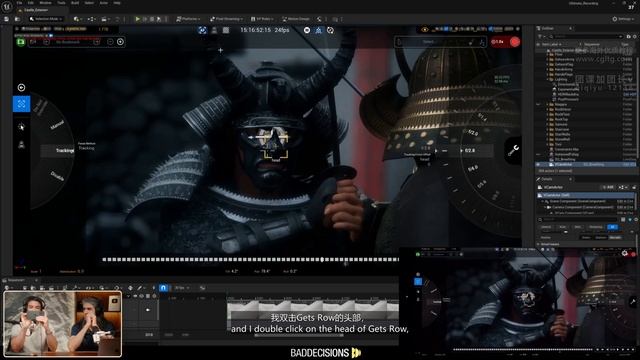Open the Platforms dropdown
The image size is (640, 360).
pyautogui.click(x=188, y=19)
